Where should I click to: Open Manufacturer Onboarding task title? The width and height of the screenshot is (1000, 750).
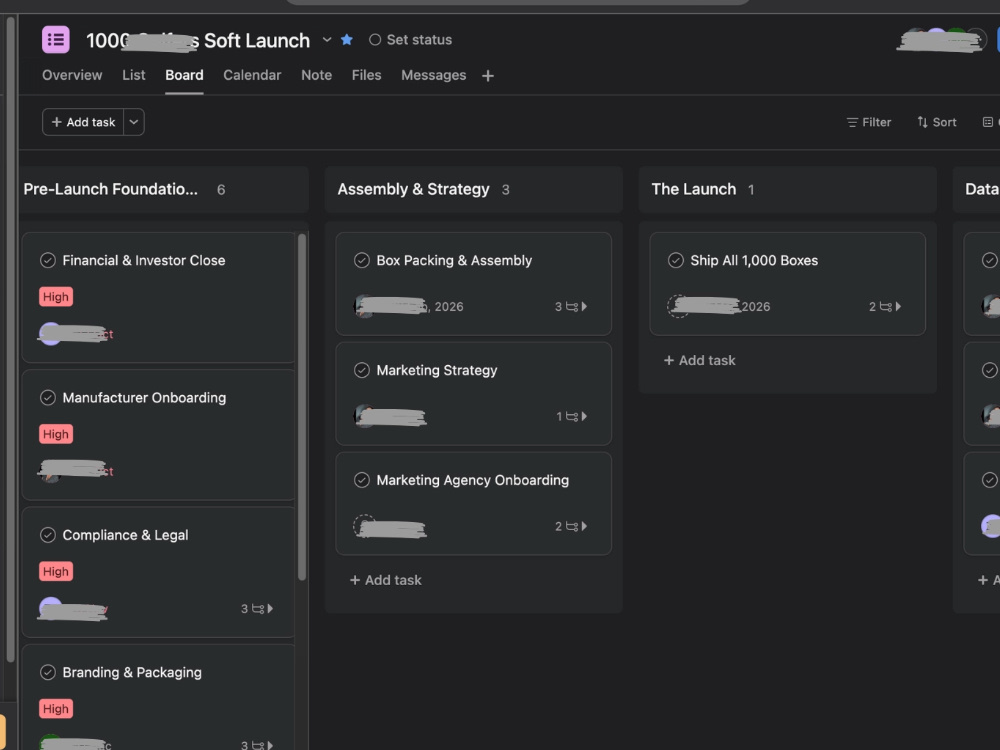point(144,397)
